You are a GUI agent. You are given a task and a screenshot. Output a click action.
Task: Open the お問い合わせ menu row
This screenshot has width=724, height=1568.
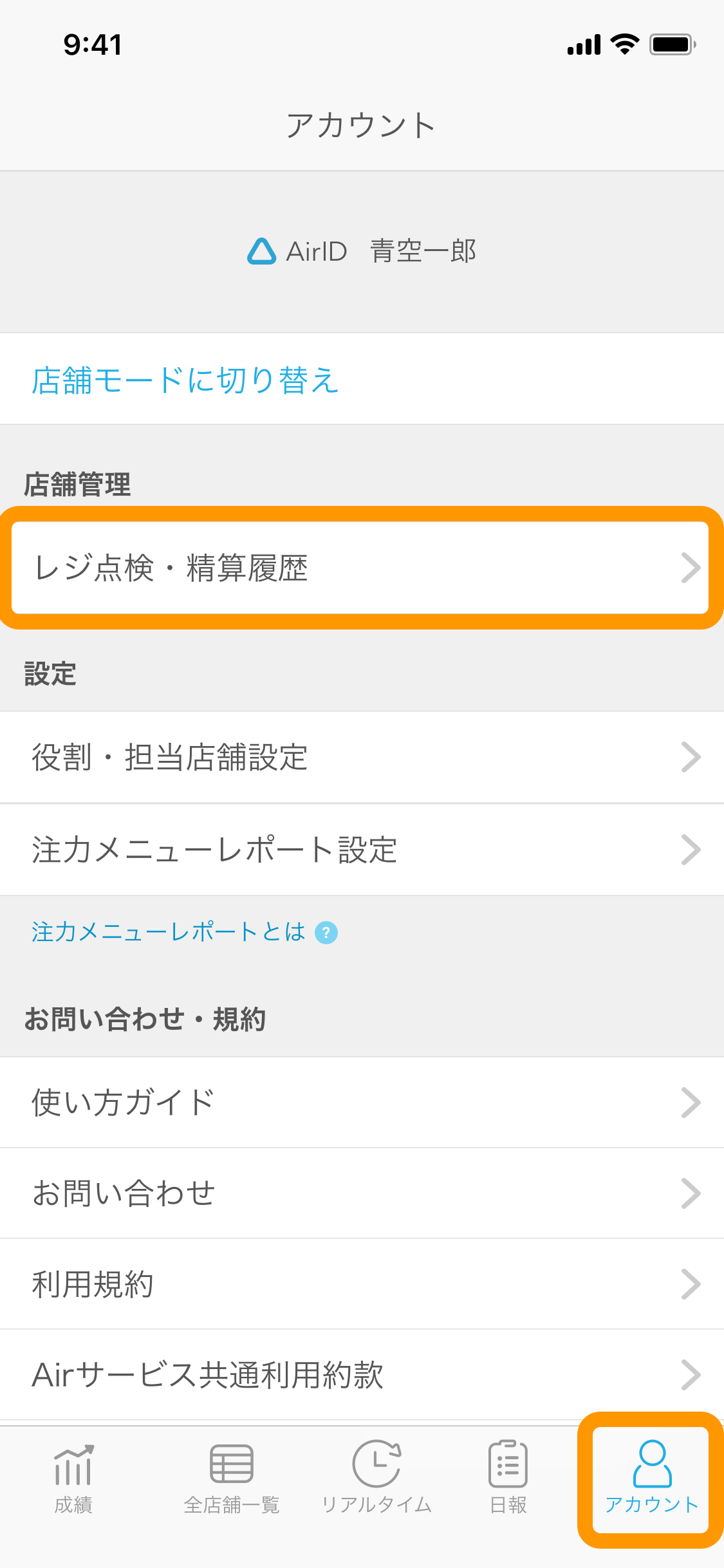362,1193
